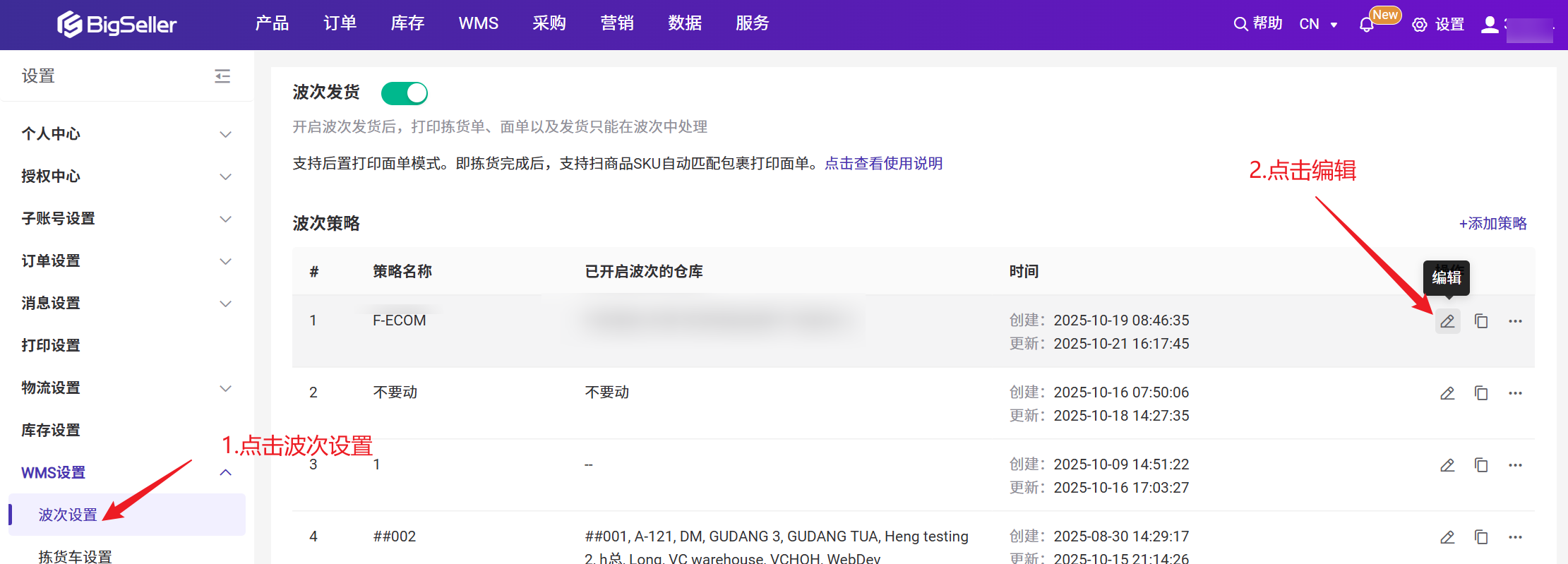This screenshot has width=1568, height=564.
Task: Copy the F-ECOM strategy using duplicate icon
Action: click(1481, 321)
